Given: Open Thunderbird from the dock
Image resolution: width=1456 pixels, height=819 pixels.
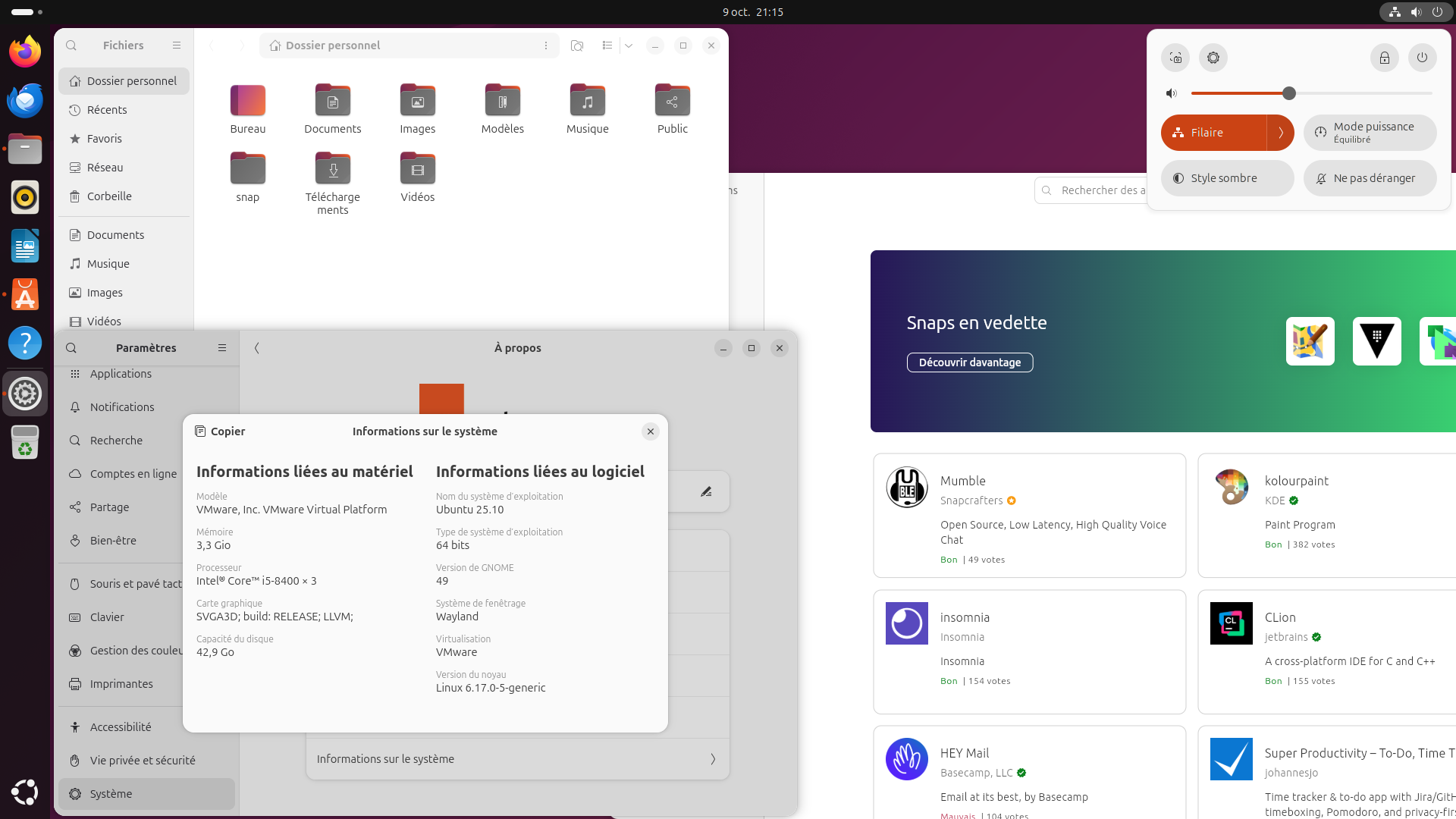Looking at the screenshot, I should point(25,100).
